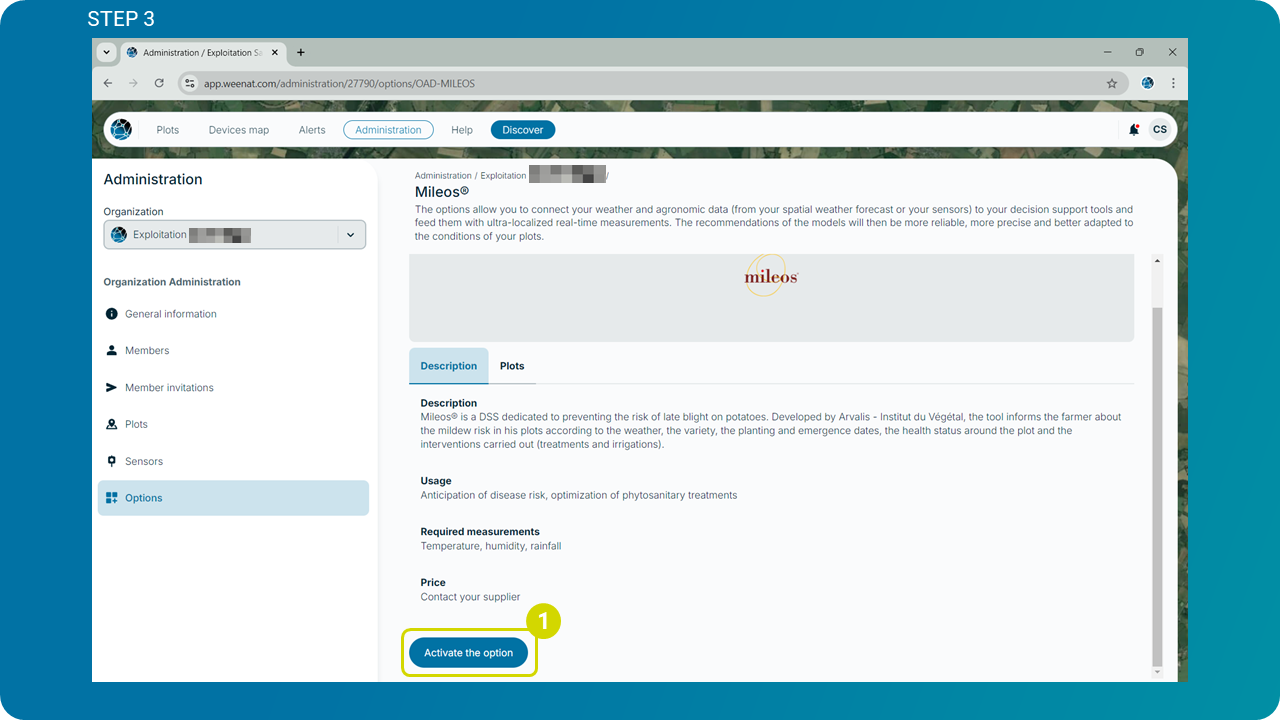This screenshot has width=1280, height=720.
Task: Click scrollbar up arrow in content panel
Action: 1158,261
